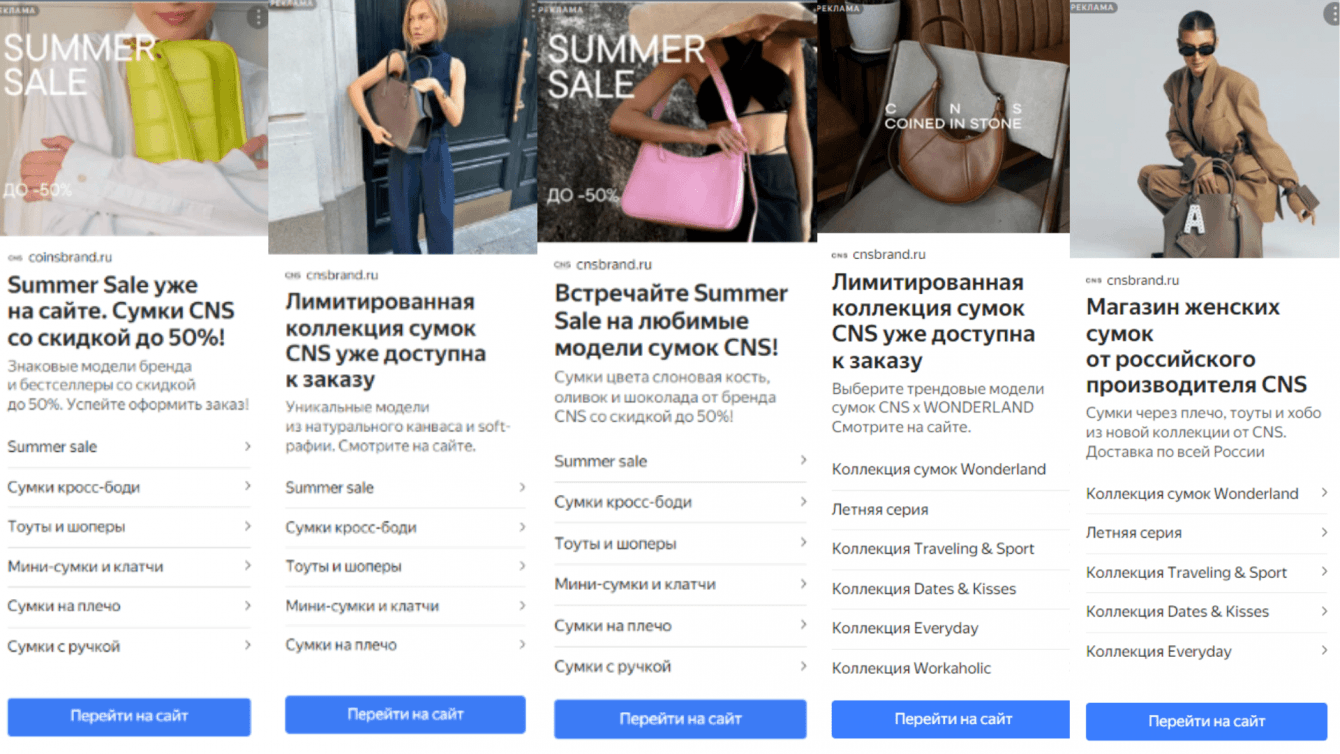Open the Коллекция Workaholic link

tap(911, 668)
